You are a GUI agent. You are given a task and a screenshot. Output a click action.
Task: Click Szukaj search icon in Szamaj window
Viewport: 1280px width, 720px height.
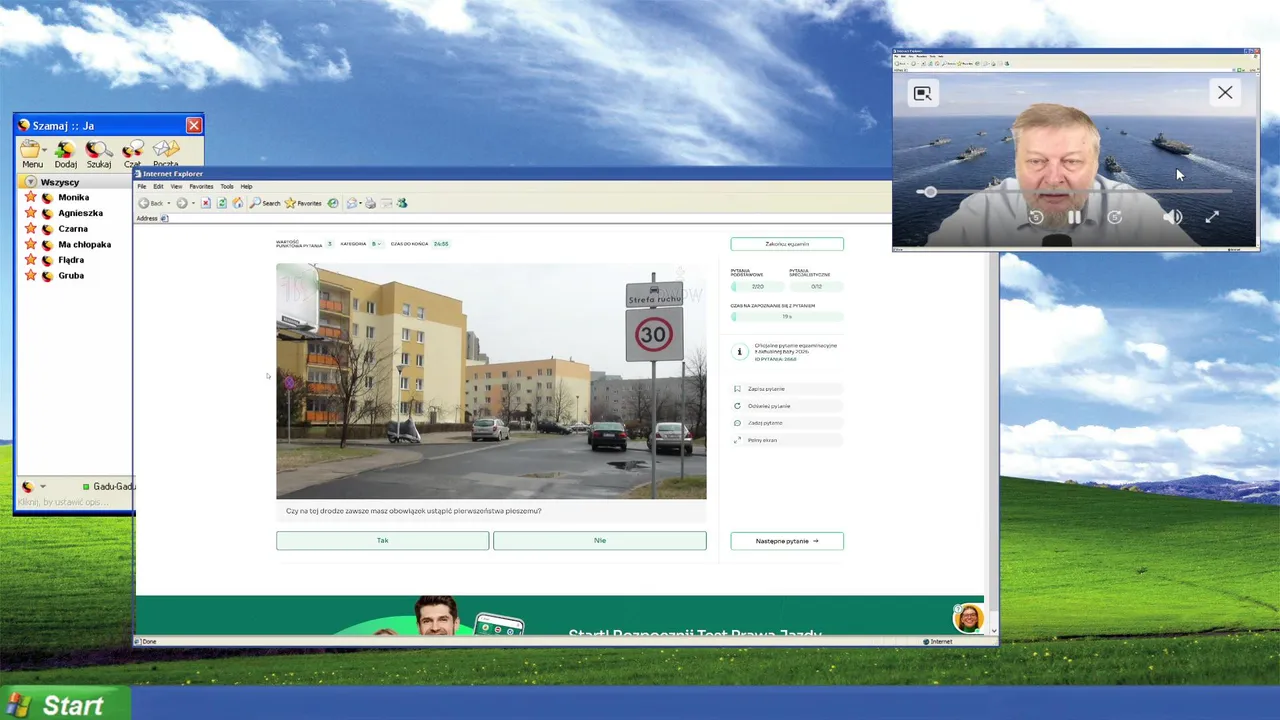coord(98,154)
